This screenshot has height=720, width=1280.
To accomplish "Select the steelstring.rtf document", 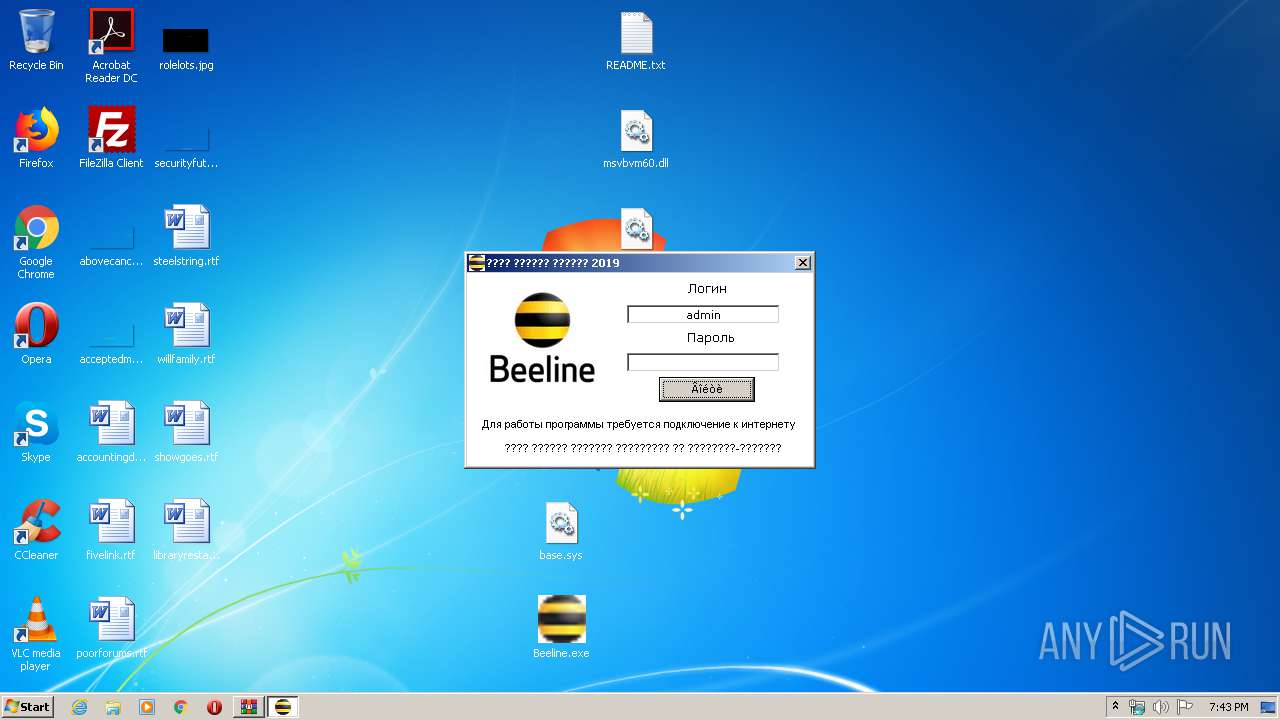I will pyautogui.click(x=186, y=236).
